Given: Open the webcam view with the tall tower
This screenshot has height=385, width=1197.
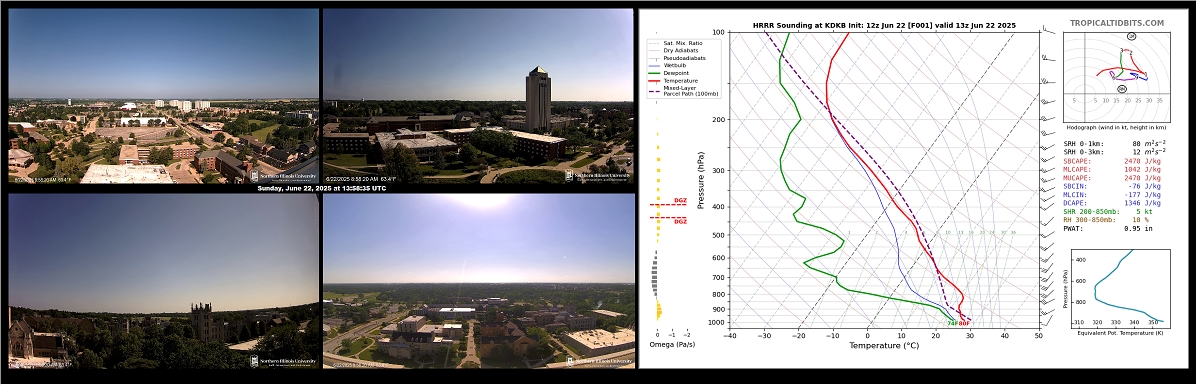Looking at the screenshot, I should 478,96.
